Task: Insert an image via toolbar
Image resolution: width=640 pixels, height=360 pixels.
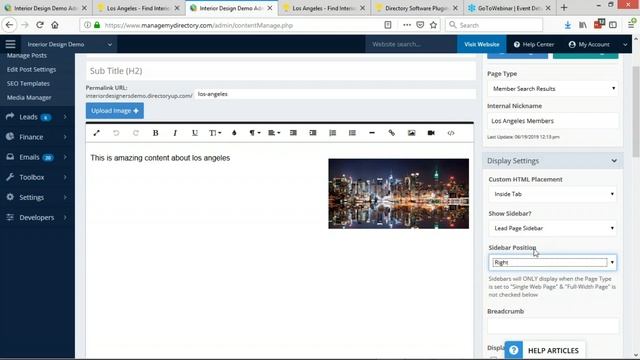Action: point(411,133)
